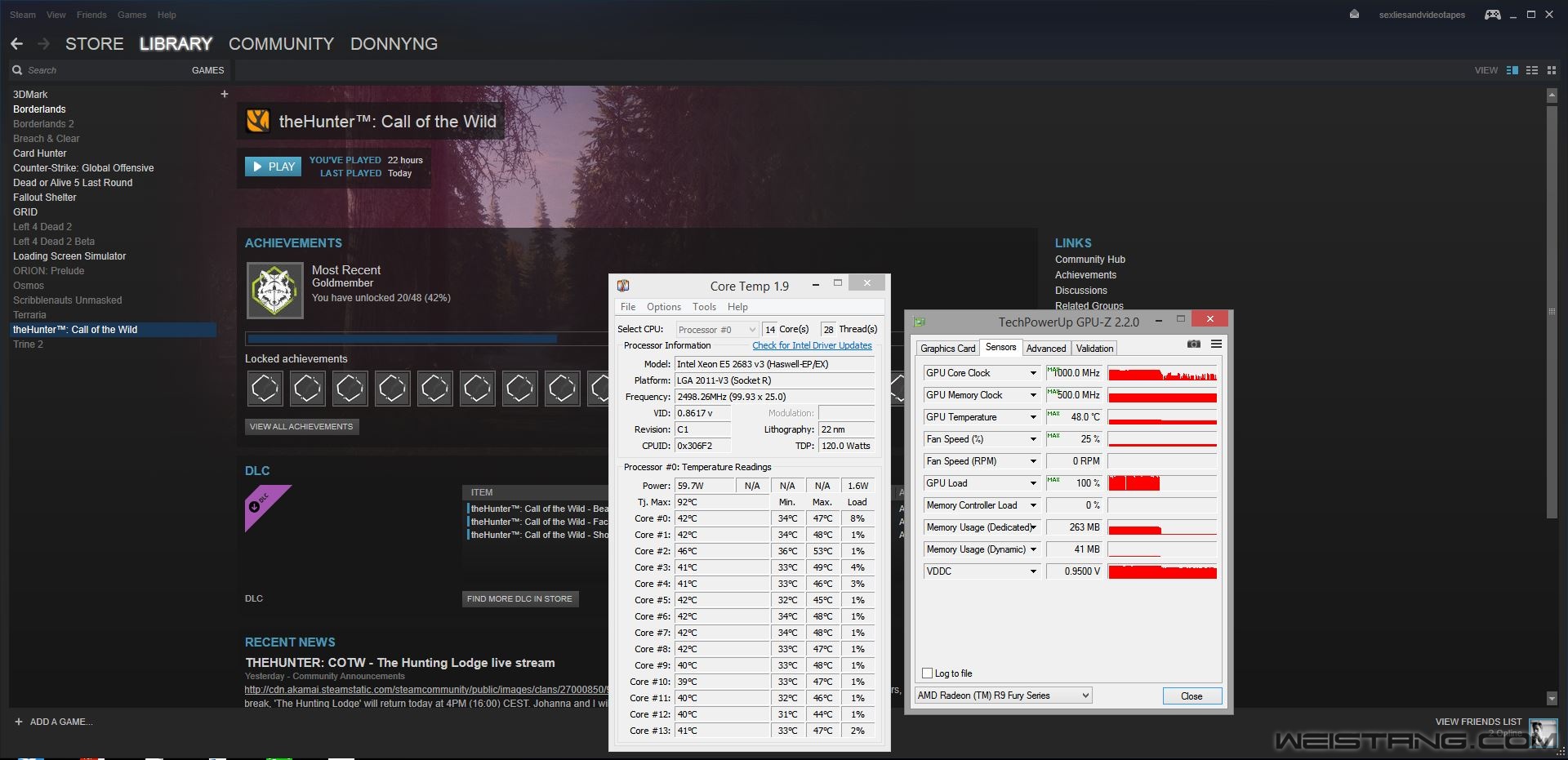Expand Fan Speed (%) sensor dropdown

click(1033, 439)
